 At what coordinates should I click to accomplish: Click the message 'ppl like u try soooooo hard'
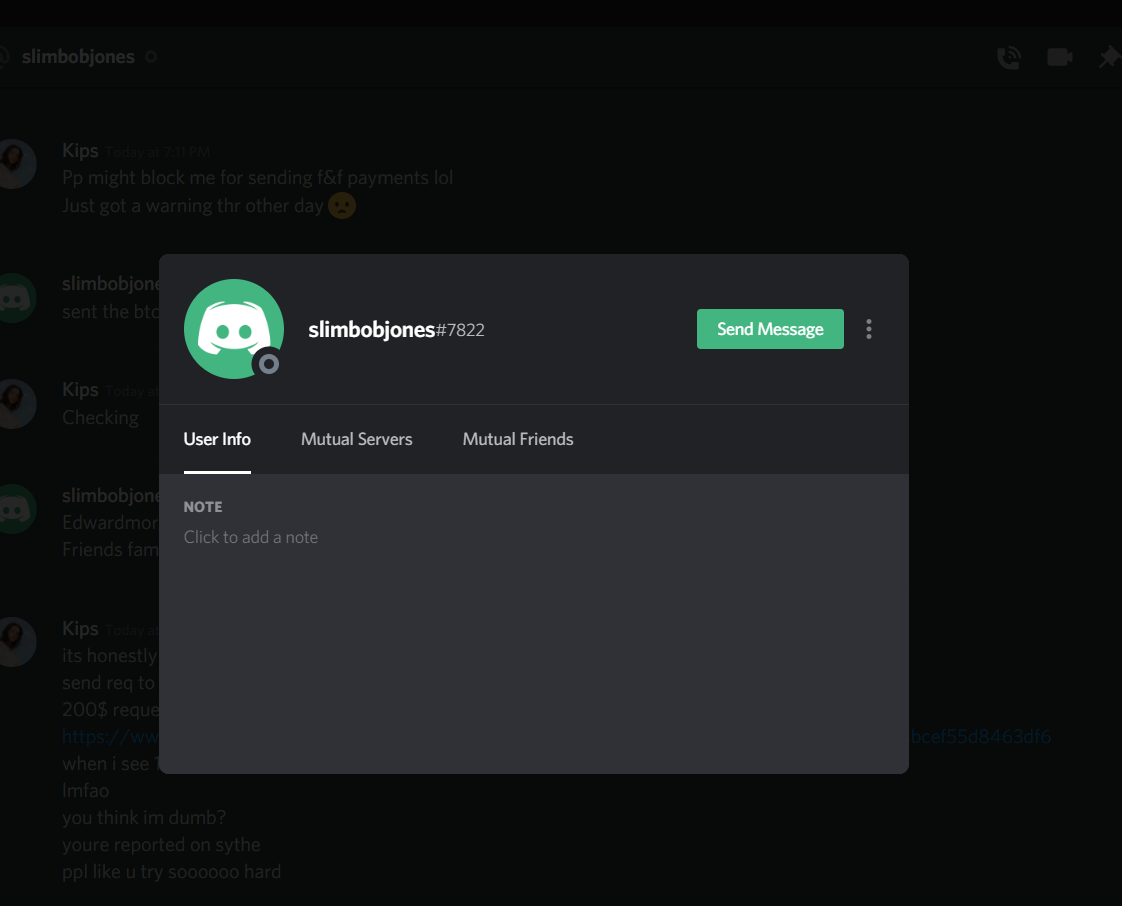coord(172,872)
